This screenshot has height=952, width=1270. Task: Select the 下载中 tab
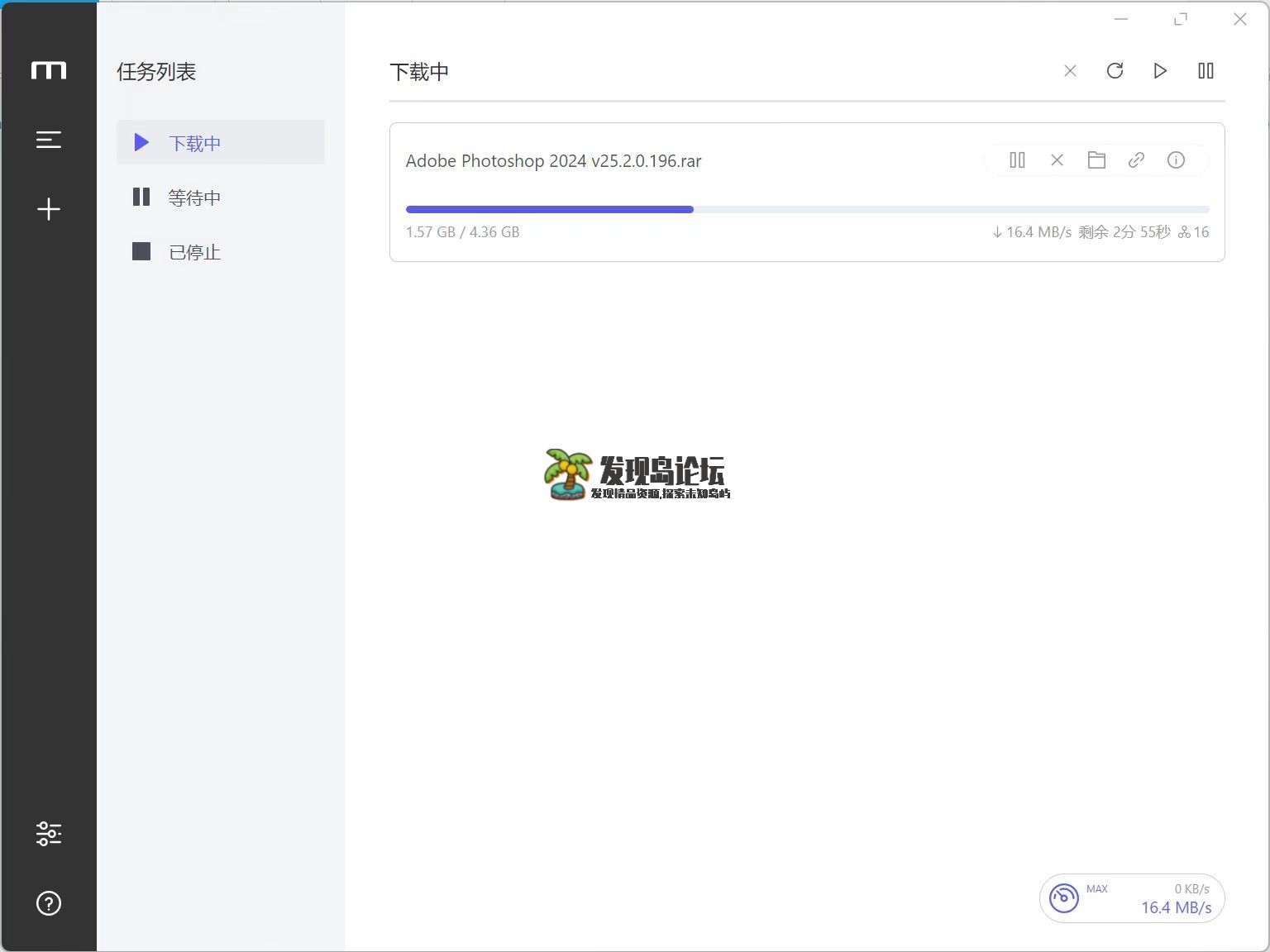click(221, 142)
